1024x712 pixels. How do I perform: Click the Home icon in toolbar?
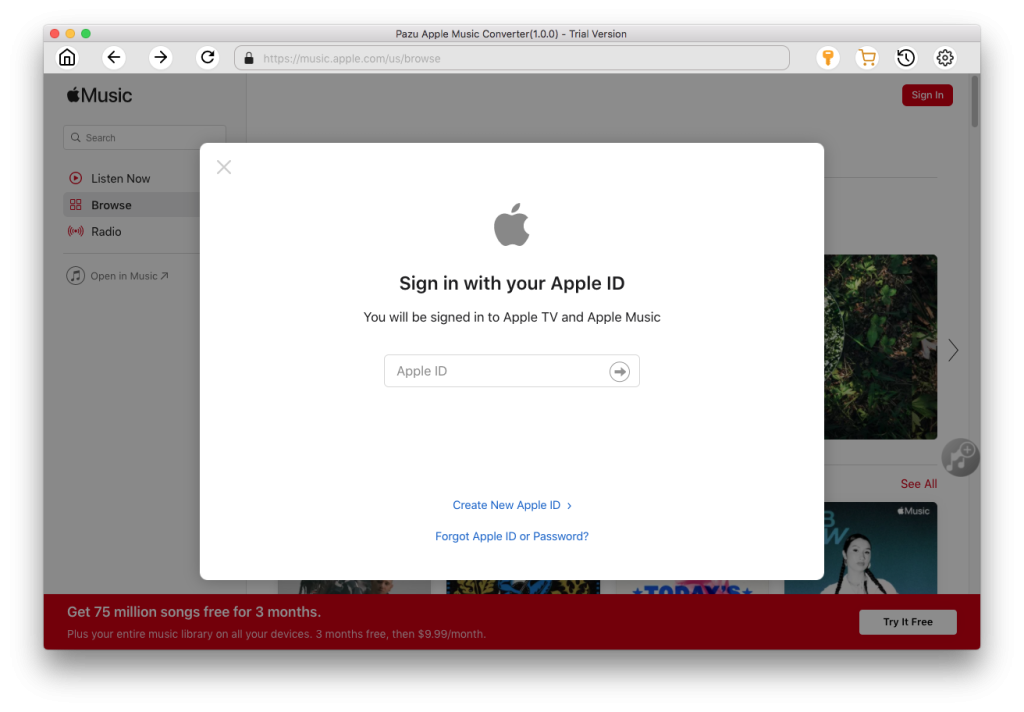pos(67,57)
